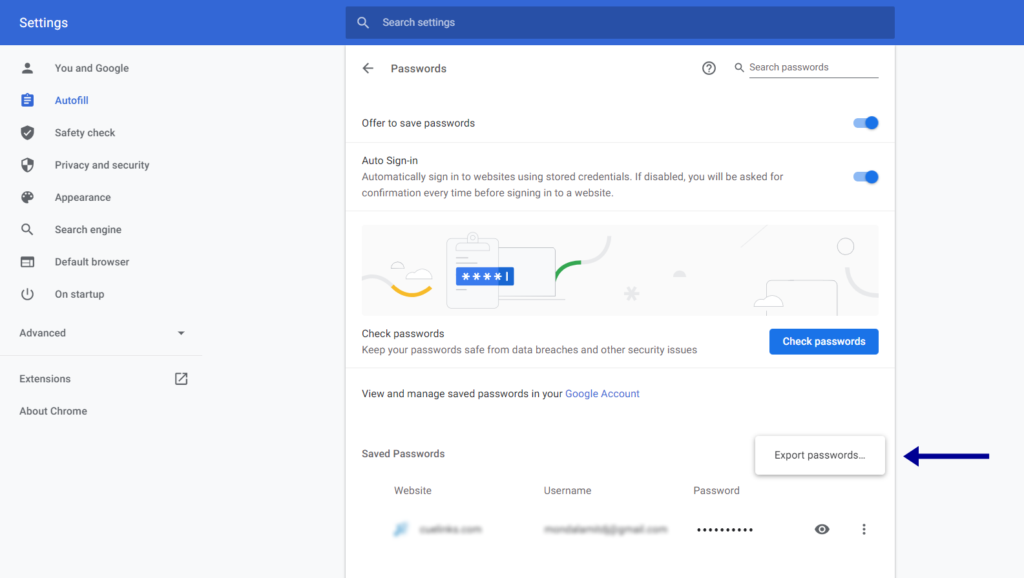Click the Check passwords button
Image resolution: width=1024 pixels, height=578 pixels.
coord(823,341)
